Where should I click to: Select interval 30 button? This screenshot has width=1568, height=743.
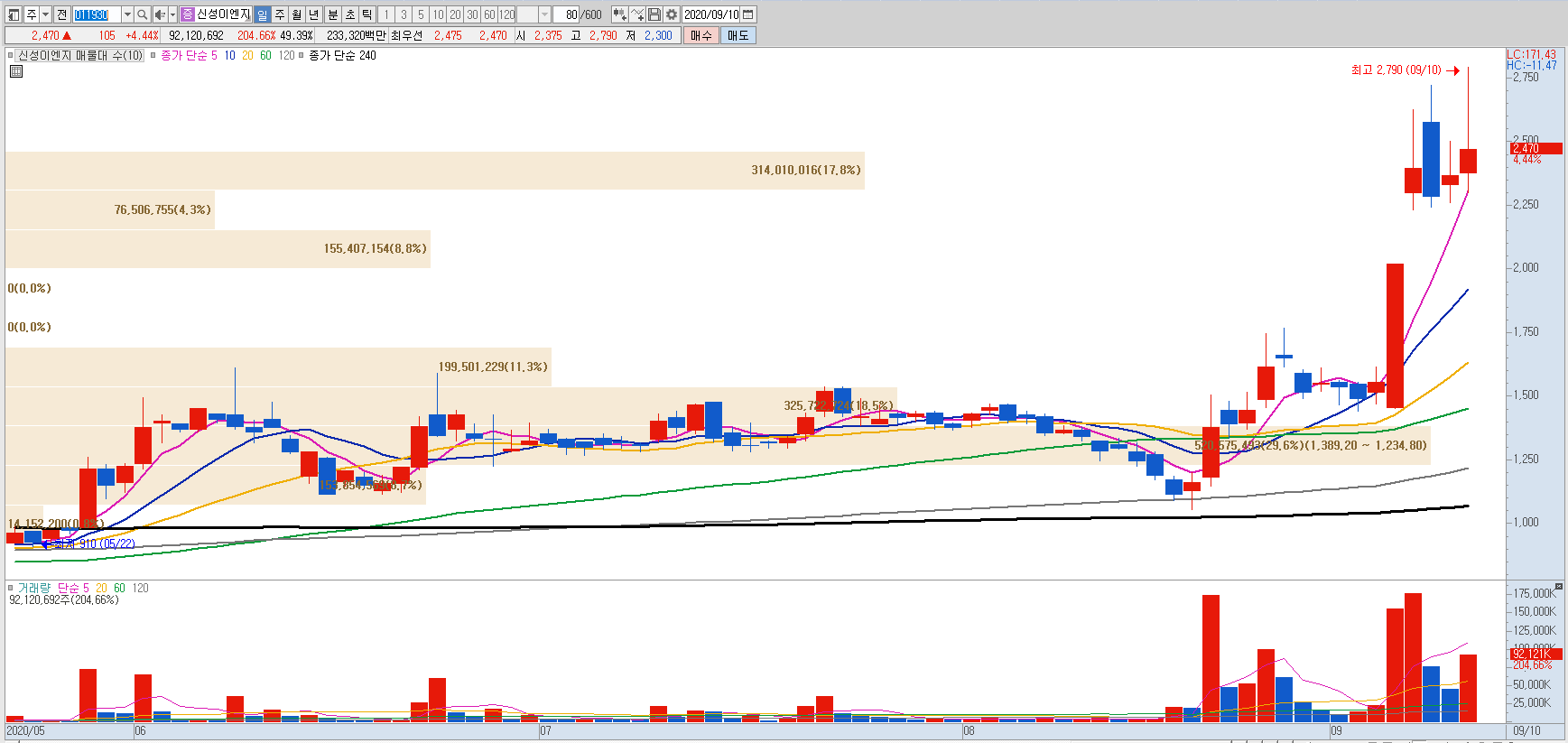472,14
